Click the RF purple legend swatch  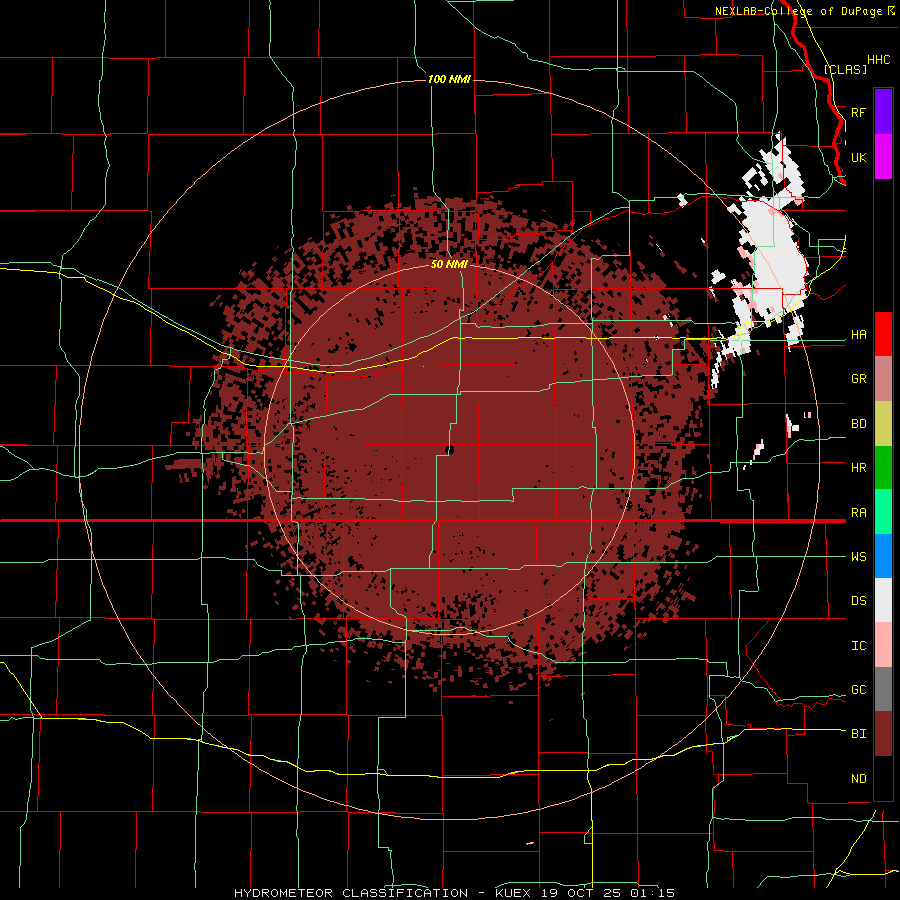(x=883, y=112)
